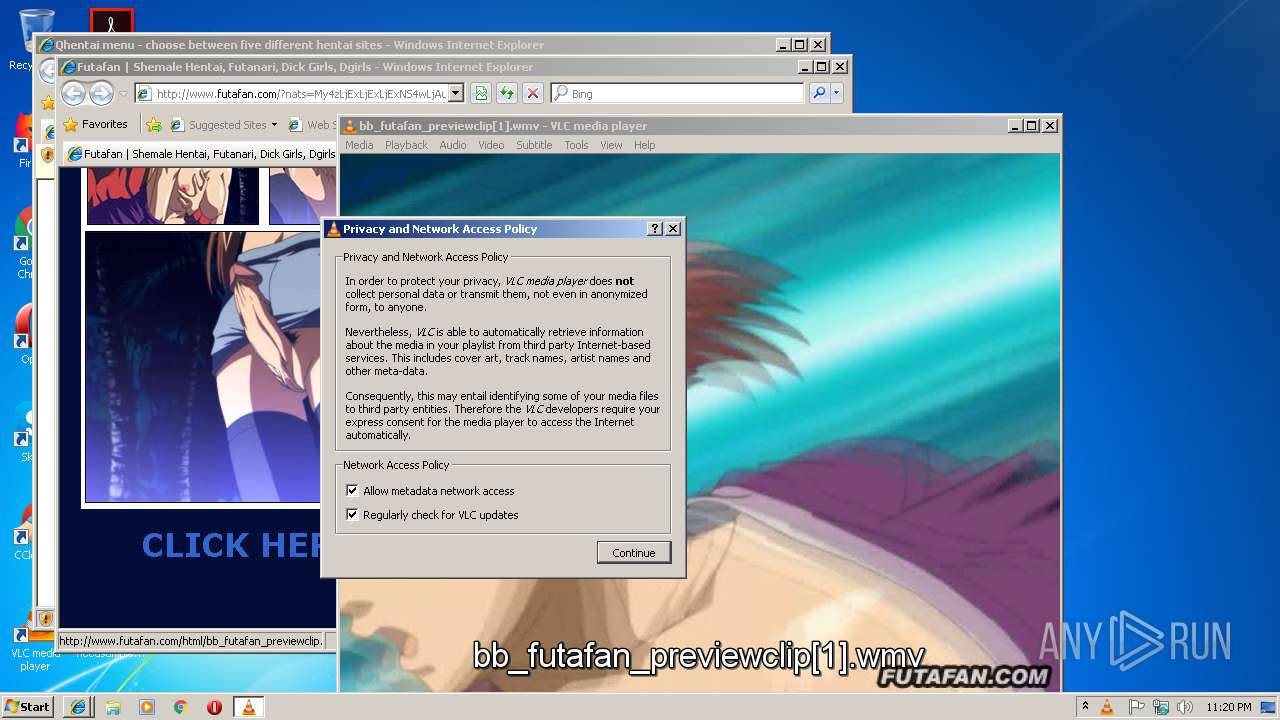Click the red Stop loading icon
Image resolution: width=1280 pixels, height=720 pixels.
tap(533, 94)
